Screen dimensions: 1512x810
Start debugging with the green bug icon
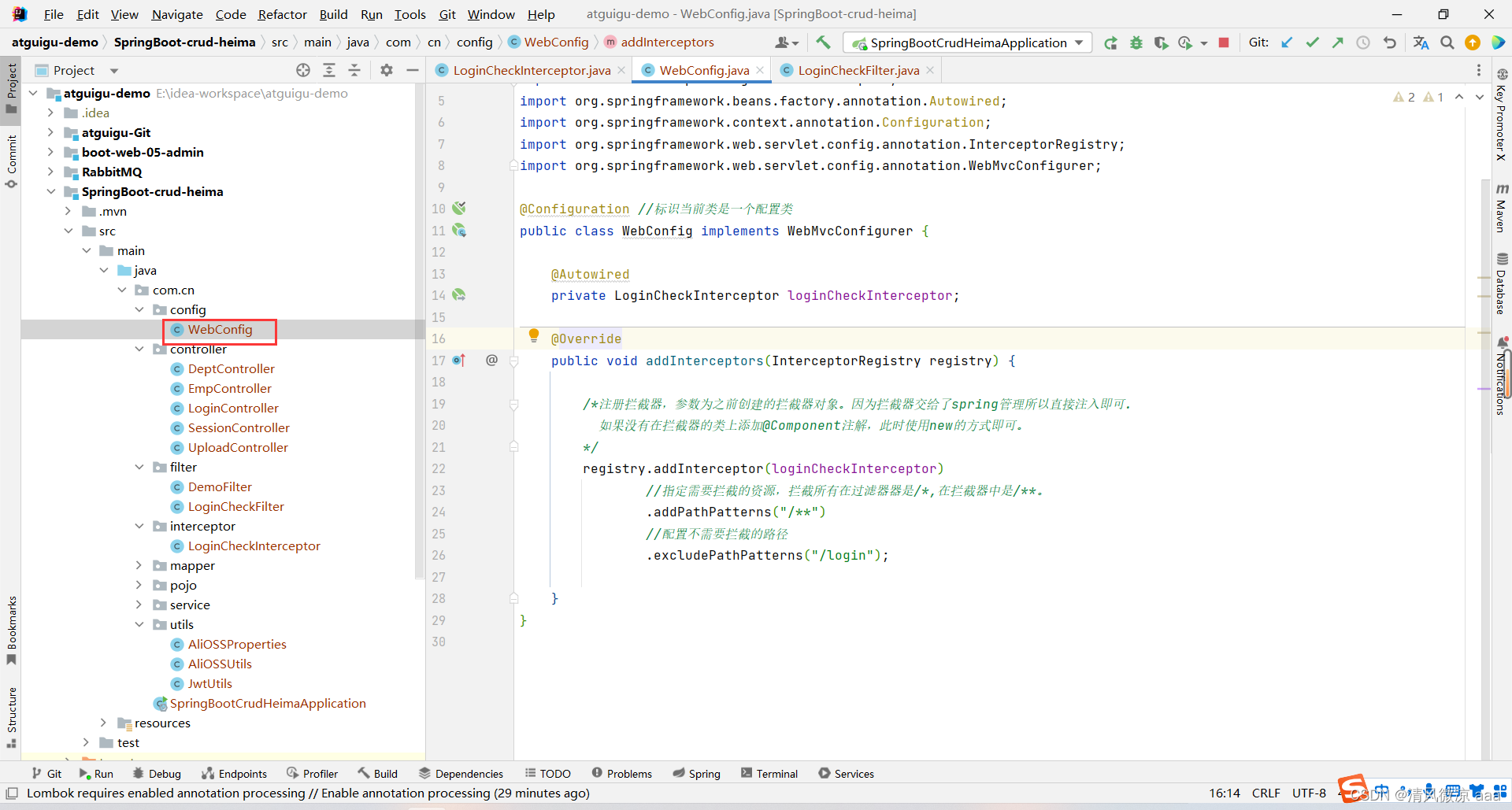1136,43
